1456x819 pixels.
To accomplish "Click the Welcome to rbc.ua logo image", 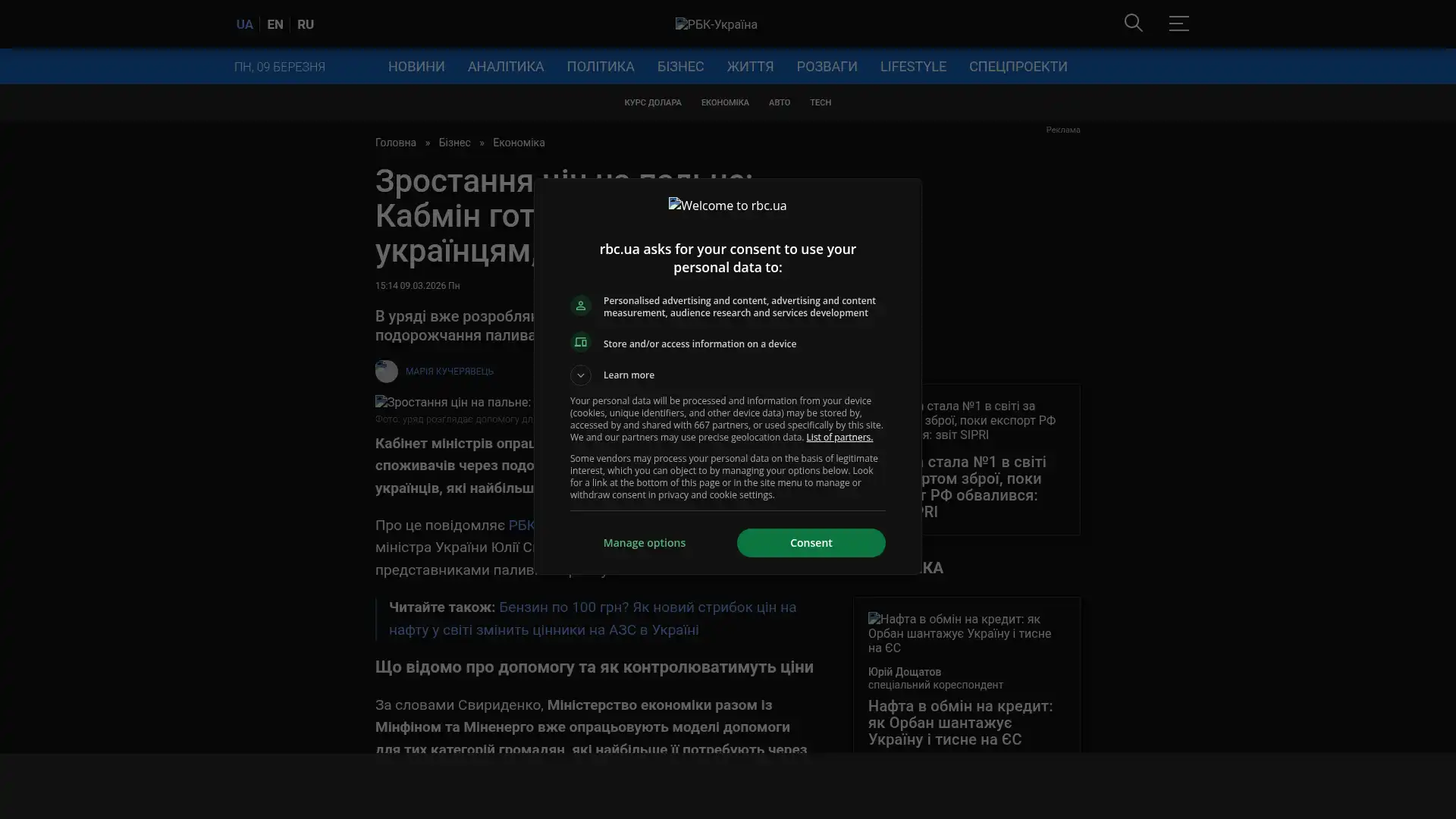I will (x=727, y=206).
